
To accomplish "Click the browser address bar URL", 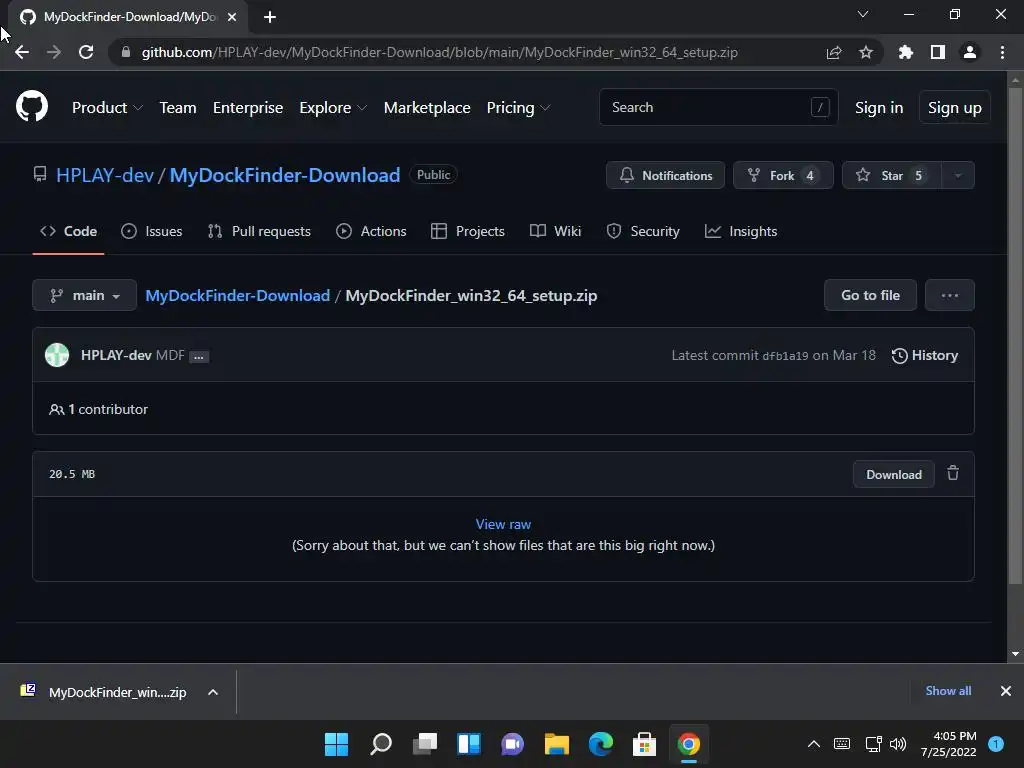I will pyautogui.click(x=440, y=52).
